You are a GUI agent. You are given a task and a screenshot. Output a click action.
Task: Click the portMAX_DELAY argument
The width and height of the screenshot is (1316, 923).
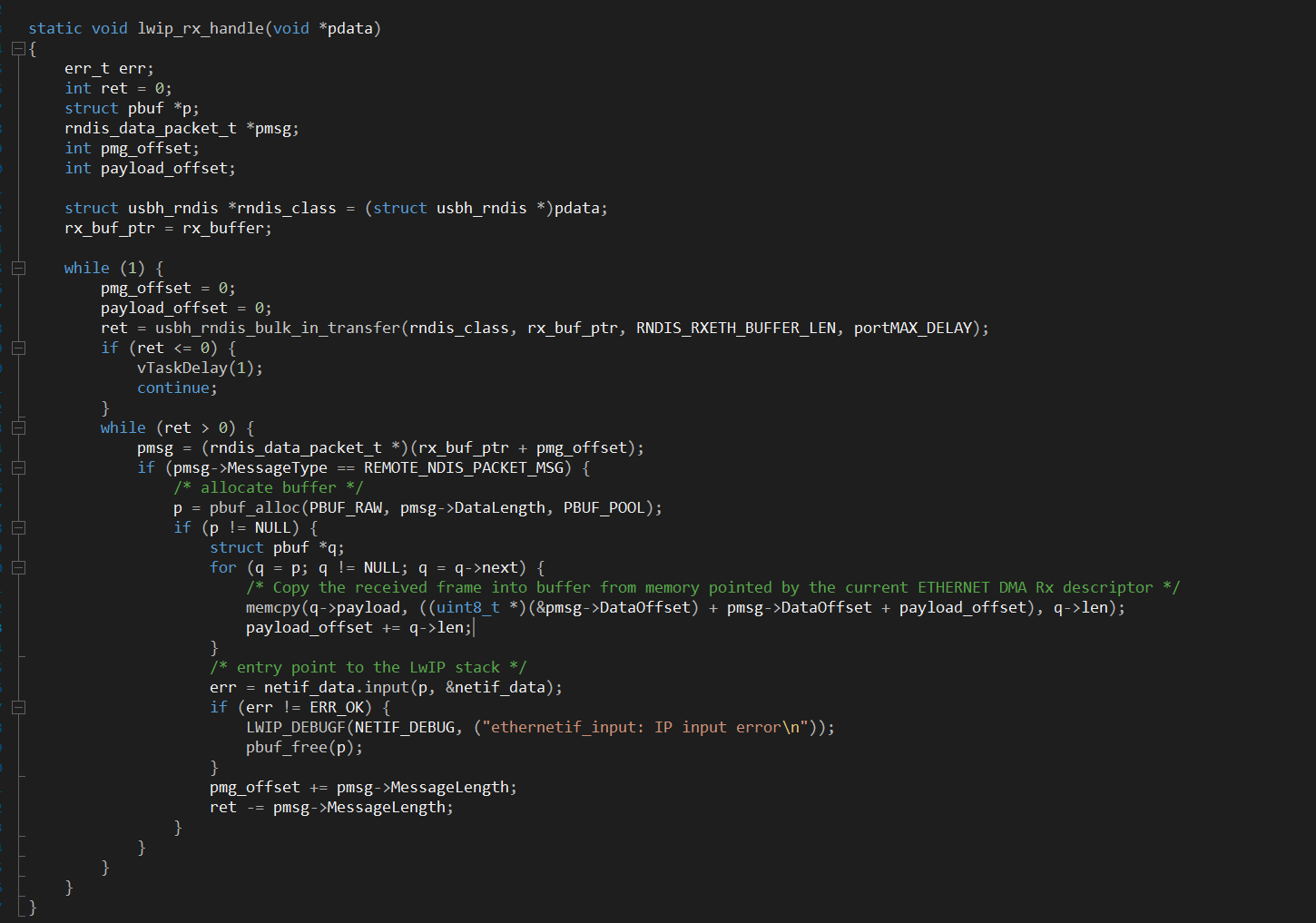click(x=913, y=328)
